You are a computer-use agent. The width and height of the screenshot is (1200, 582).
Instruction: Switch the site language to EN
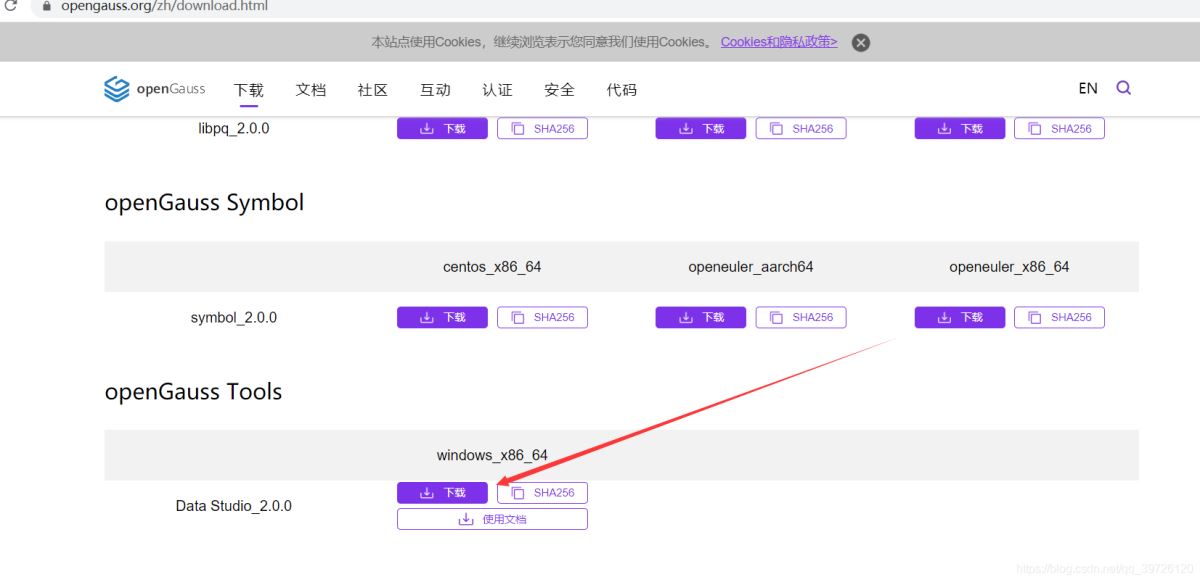click(1087, 88)
